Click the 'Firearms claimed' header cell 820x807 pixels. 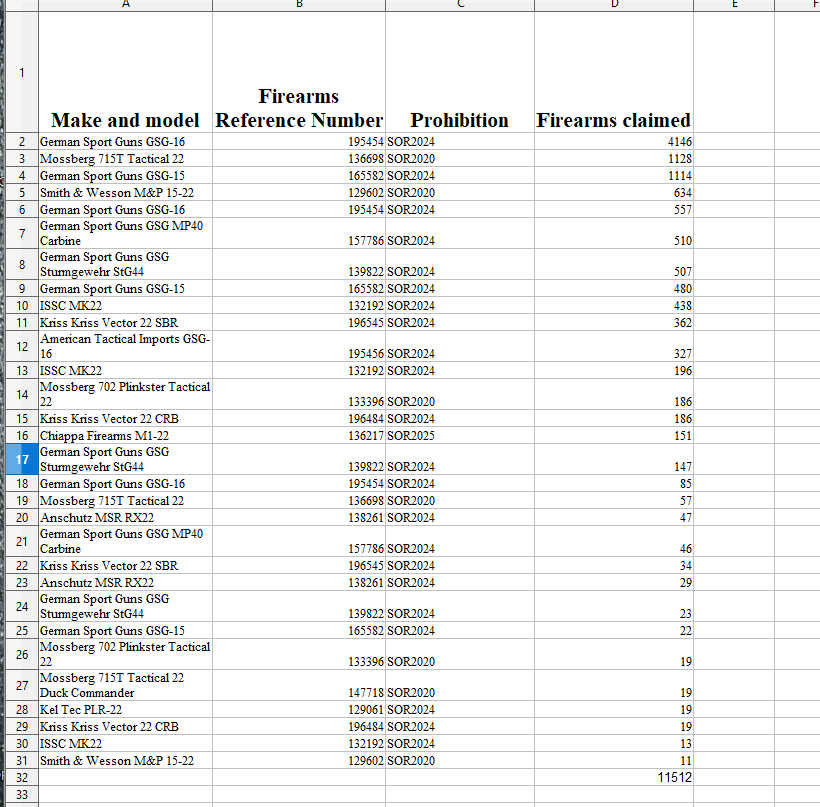tap(614, 72)
